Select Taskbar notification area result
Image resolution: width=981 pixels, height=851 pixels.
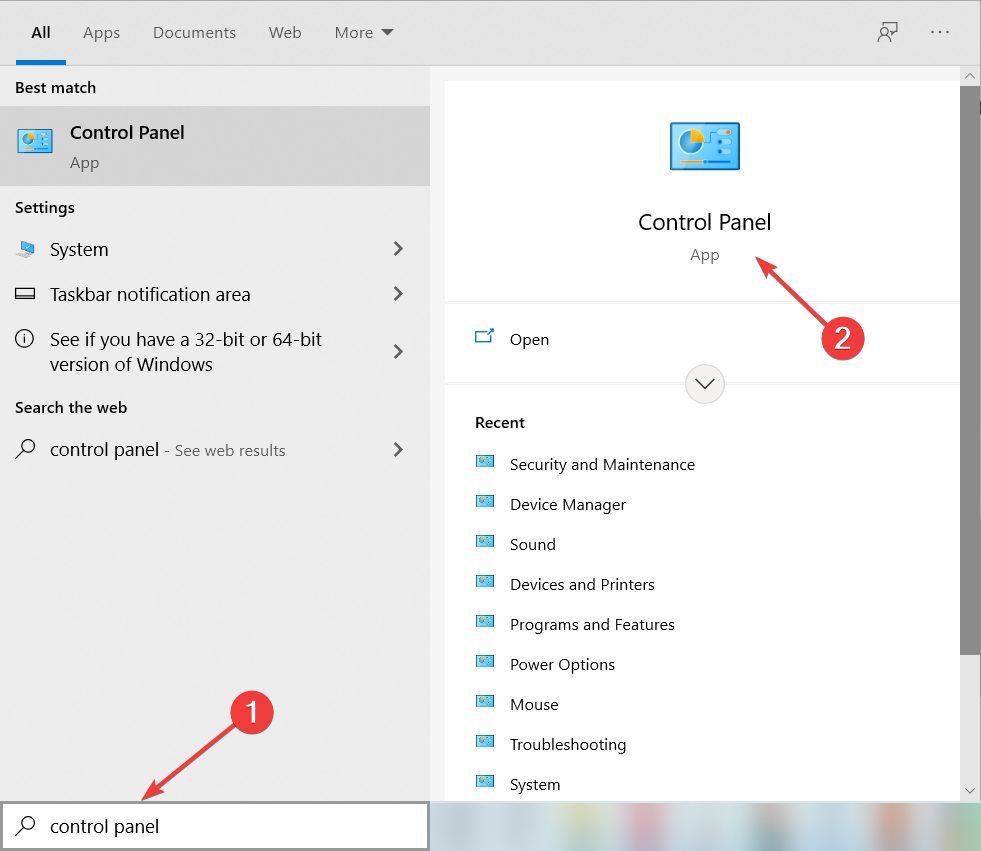pos(215,294)
